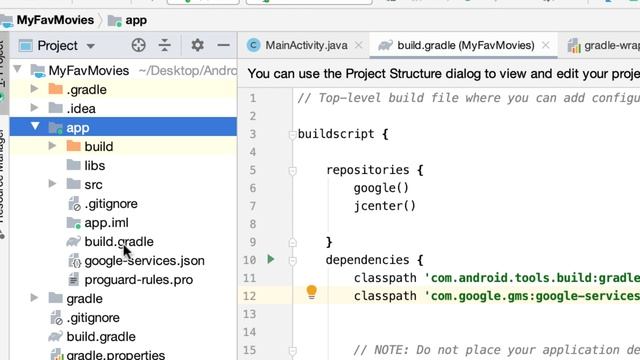The width and height of the screenshot is (640, 360).
Task: Select the .idea folder row
Action: point(123,109)
